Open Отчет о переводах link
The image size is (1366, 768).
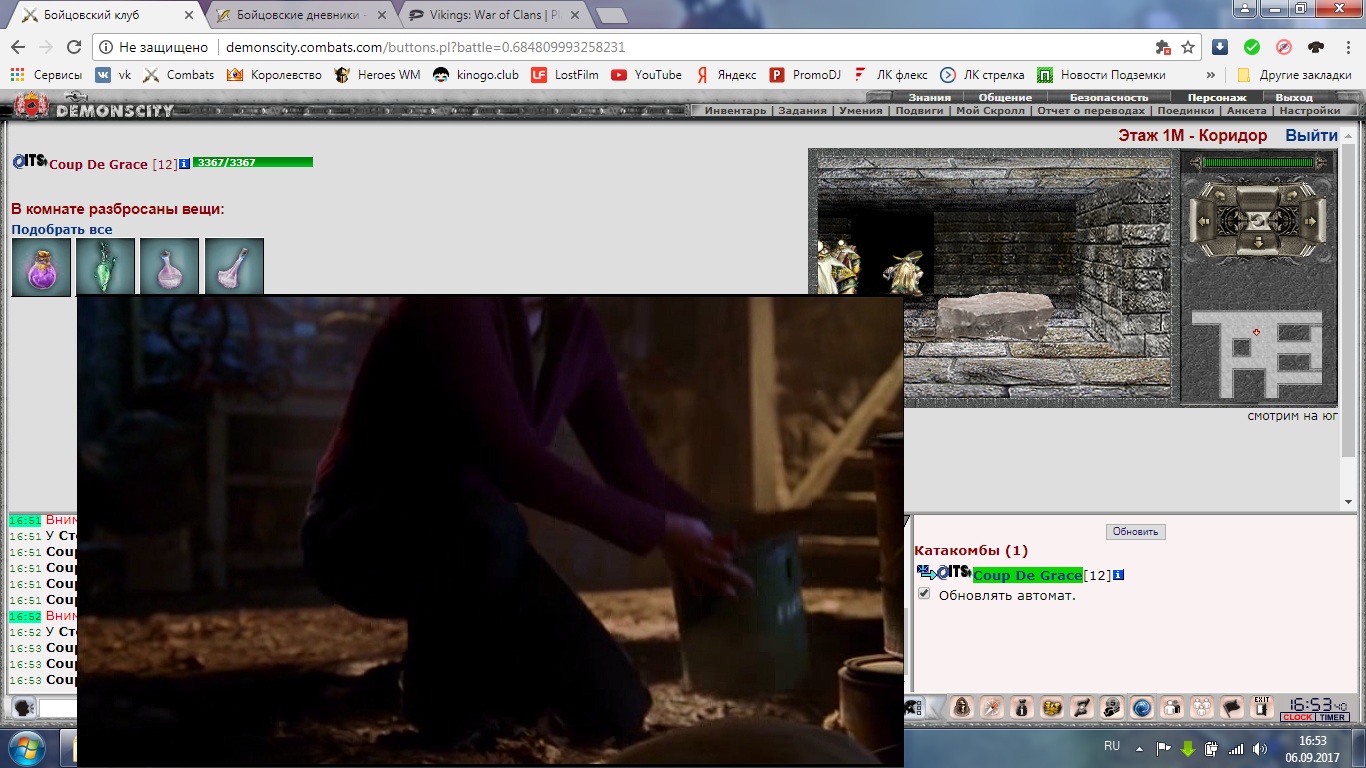pyautogui.click(x=1091, y=111)
